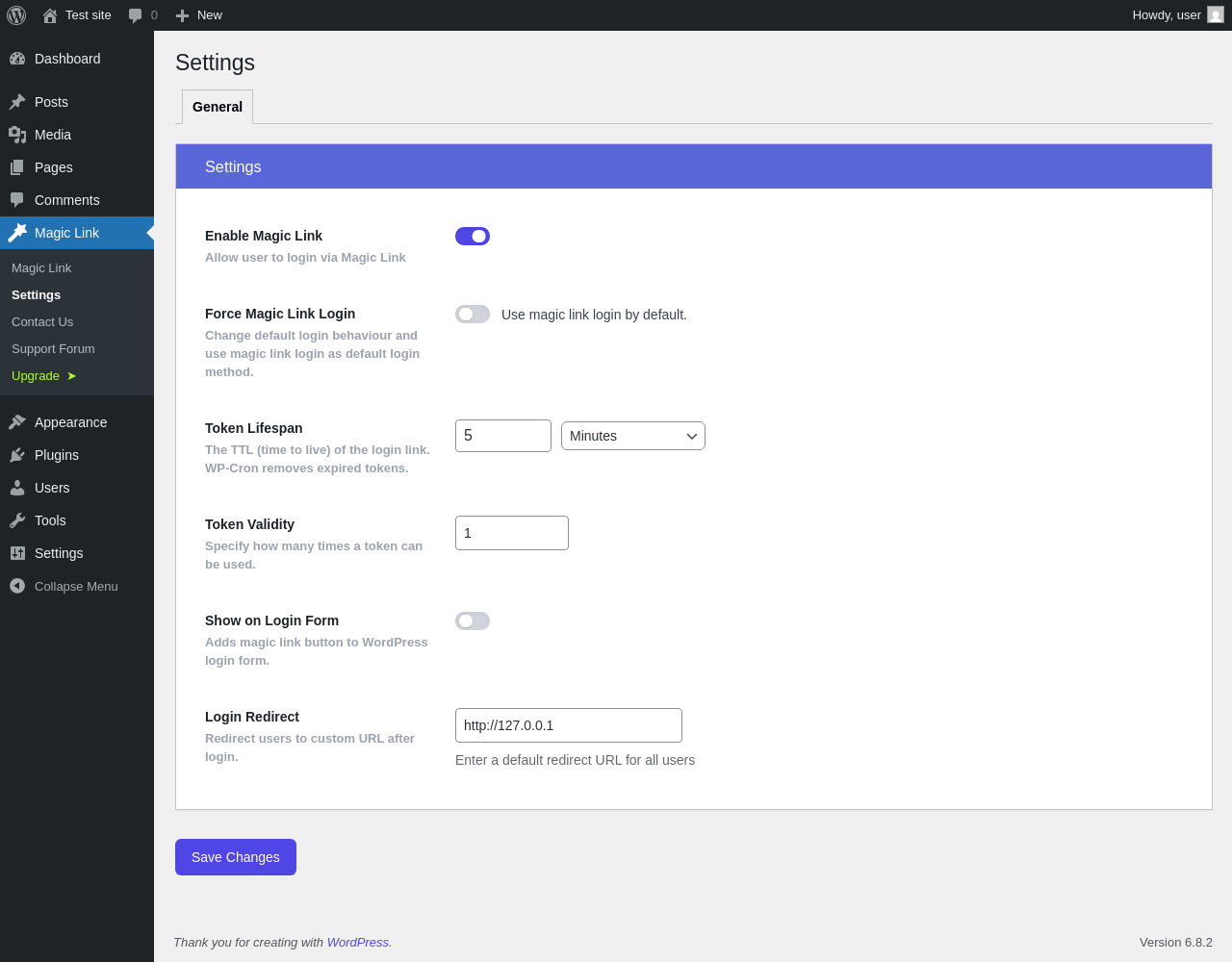Open the New content menu

pyautogui.click(x=199, y=15)
